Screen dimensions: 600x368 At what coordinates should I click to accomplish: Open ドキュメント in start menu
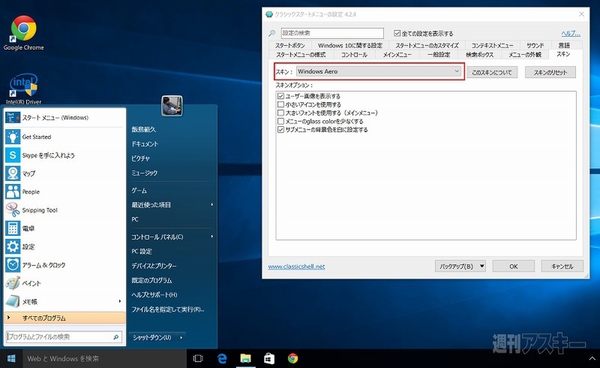(145, 144)
